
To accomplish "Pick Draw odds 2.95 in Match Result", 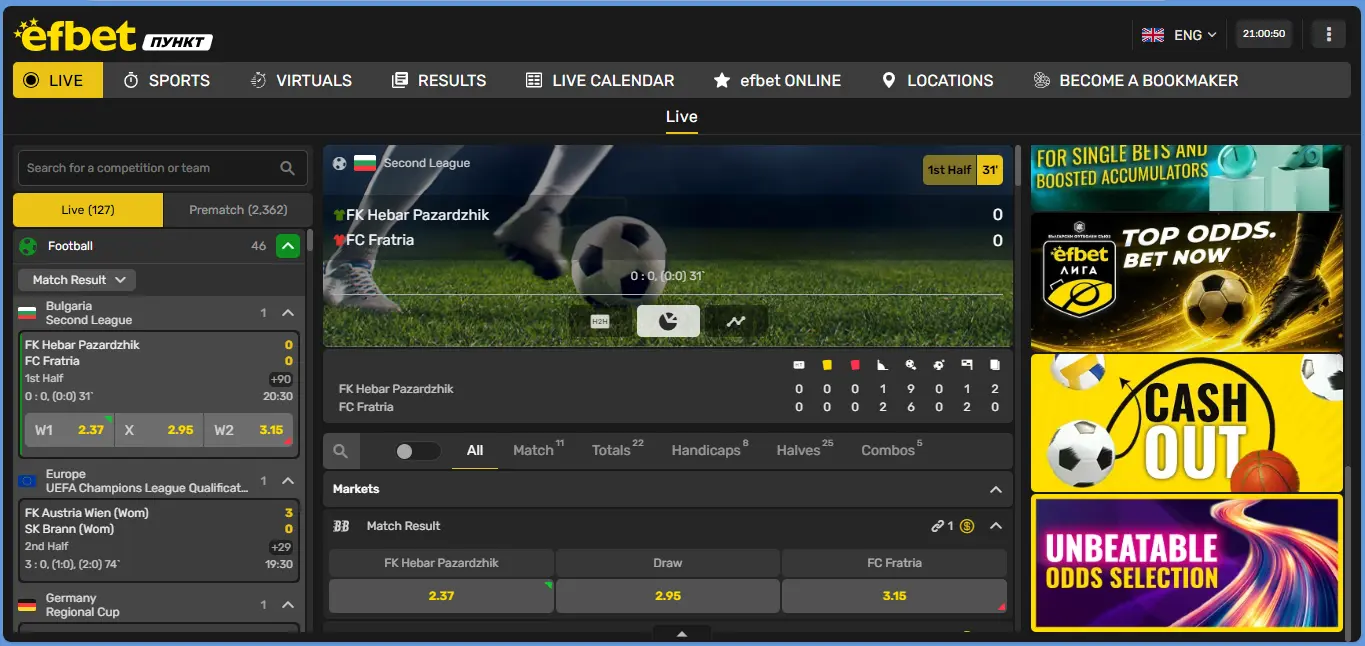I will coord(668,596).
